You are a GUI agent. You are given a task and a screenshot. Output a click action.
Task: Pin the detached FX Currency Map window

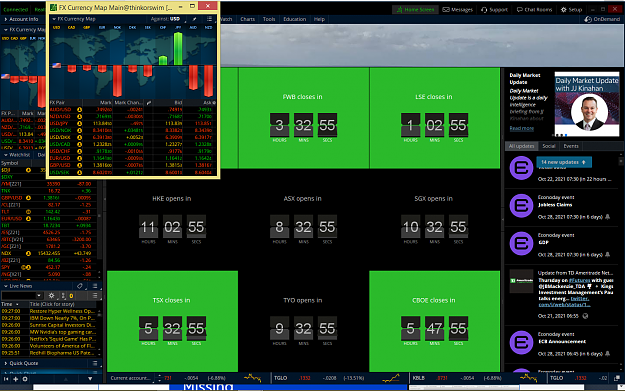[x=194, y=19]
